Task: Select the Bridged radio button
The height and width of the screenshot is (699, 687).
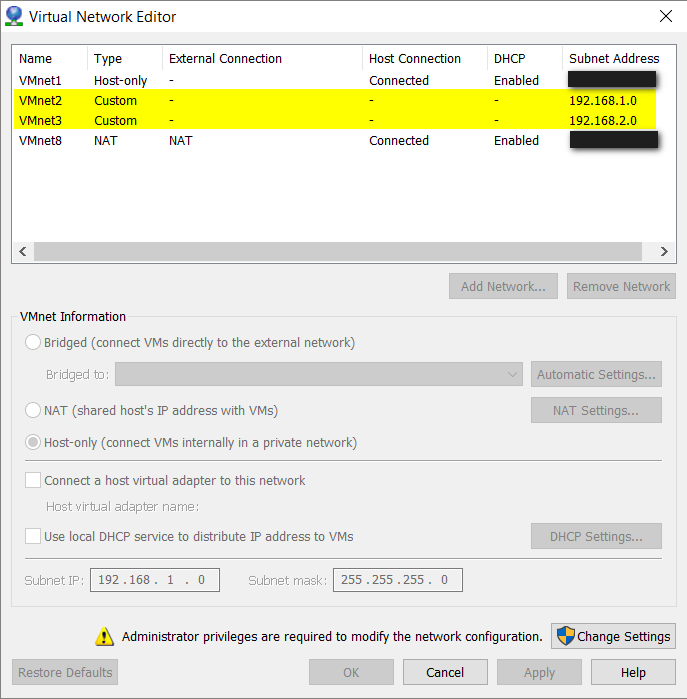Action: [x=33, y=342]
